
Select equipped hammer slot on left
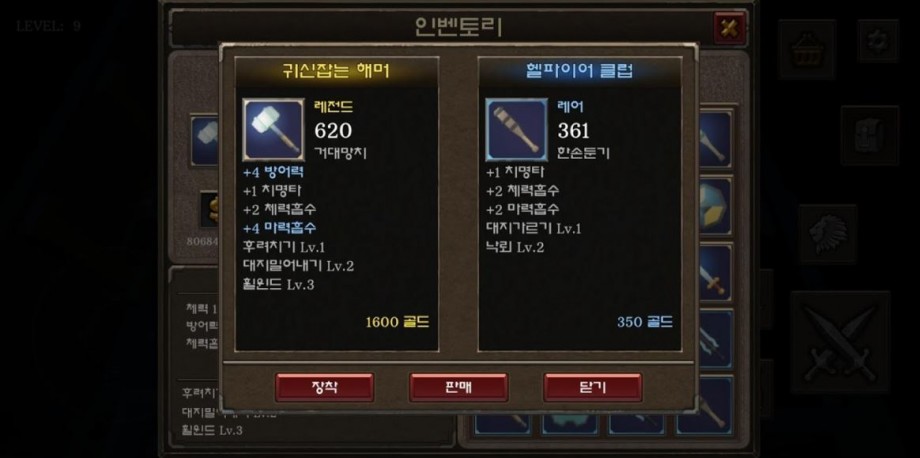click(x=205, y=140)
